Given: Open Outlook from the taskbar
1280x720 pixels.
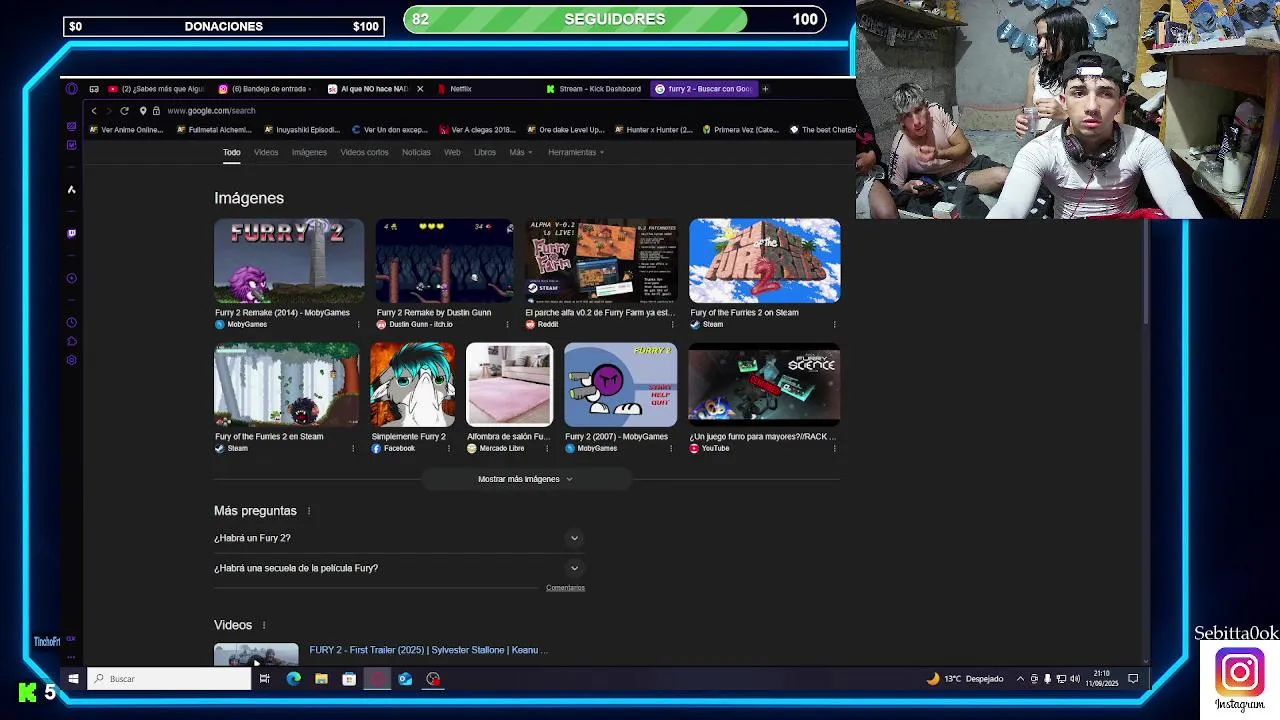Looking at the screenshot, I should pos(405,679).
